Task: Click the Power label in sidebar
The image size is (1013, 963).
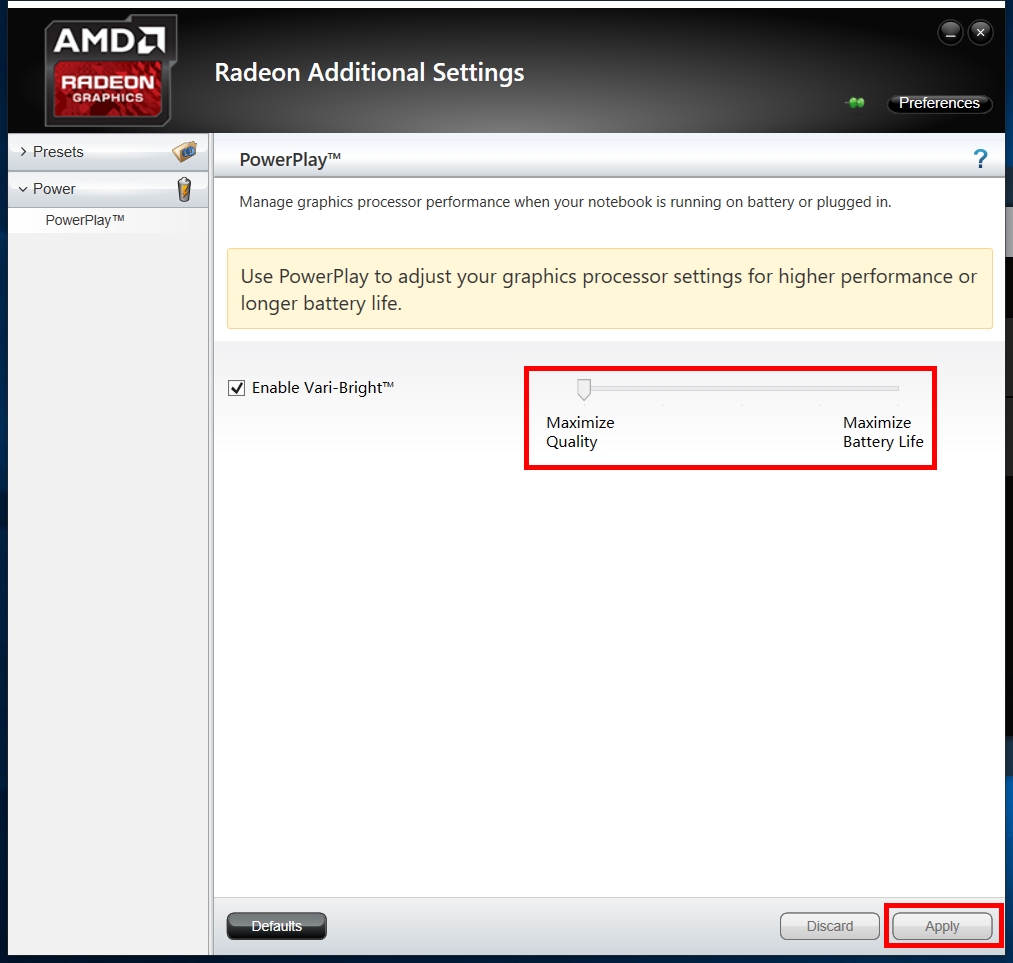Action: [x=54, y=189]
